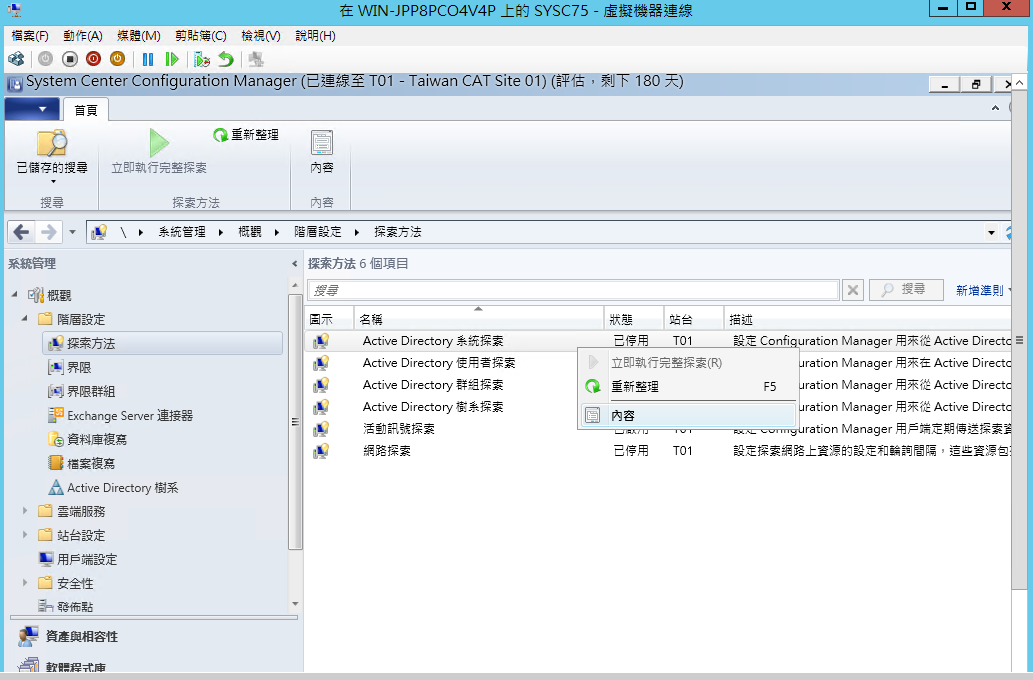The image size is (1033, 680).
Task: Open the 剪貼簿(C) menu
Action: tap(201, 36)
